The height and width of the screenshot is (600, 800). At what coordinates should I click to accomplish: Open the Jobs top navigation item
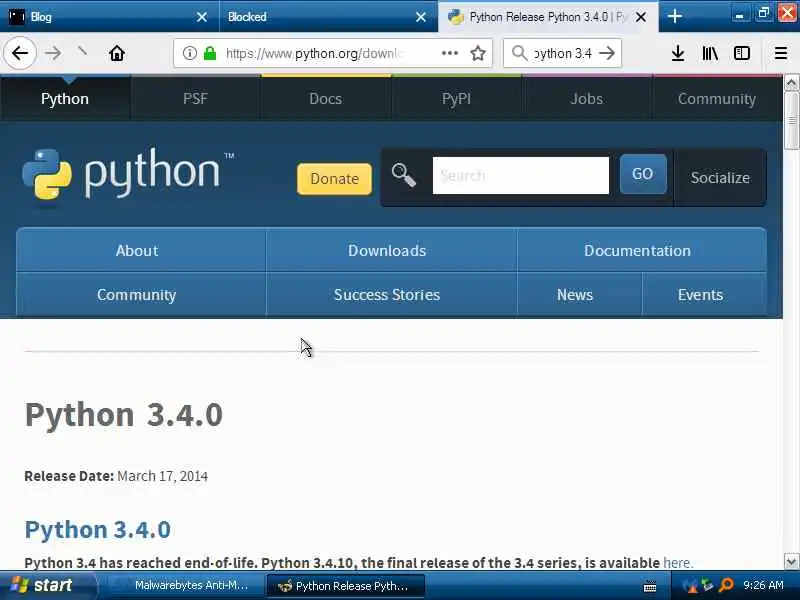587,98
